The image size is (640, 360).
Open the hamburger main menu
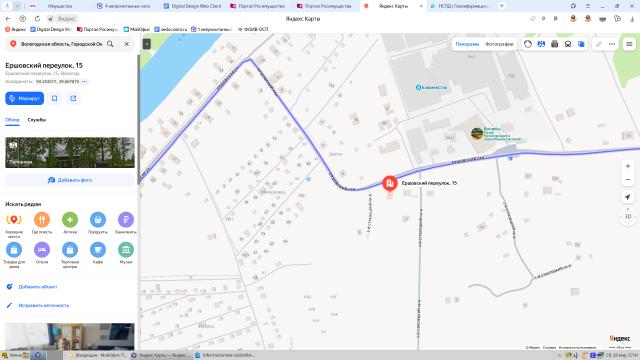point(629,44)
